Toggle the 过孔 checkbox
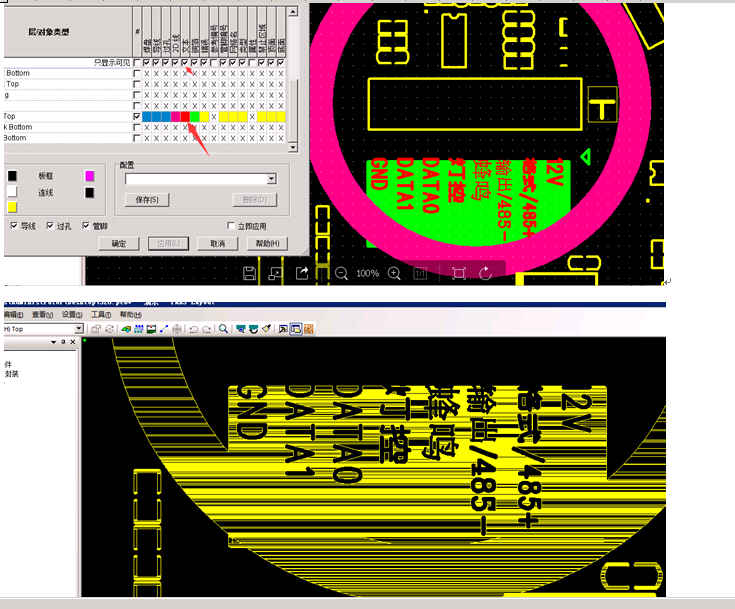This screenshot has height=609, width=735. tap(50, 226)
